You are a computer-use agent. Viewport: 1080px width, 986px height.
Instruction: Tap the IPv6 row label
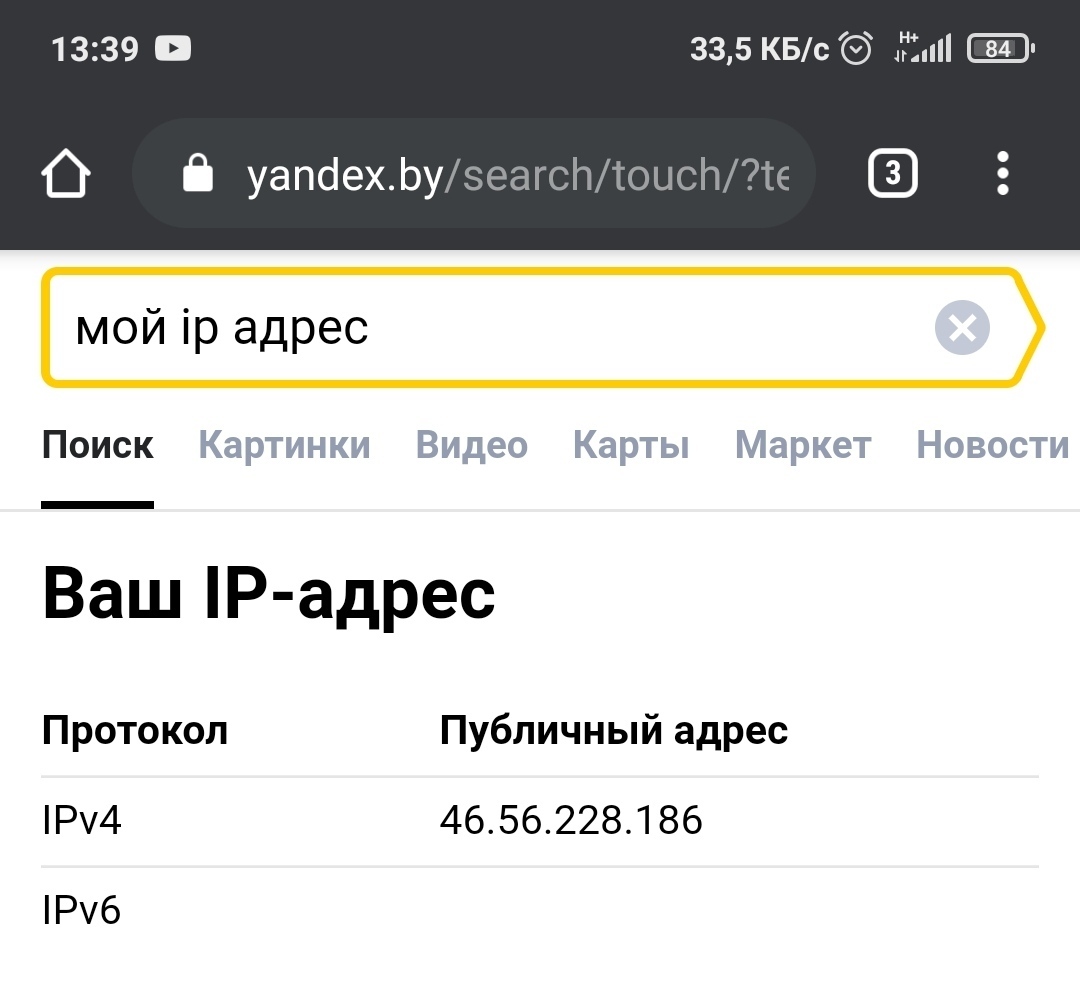tap(81, 910)
